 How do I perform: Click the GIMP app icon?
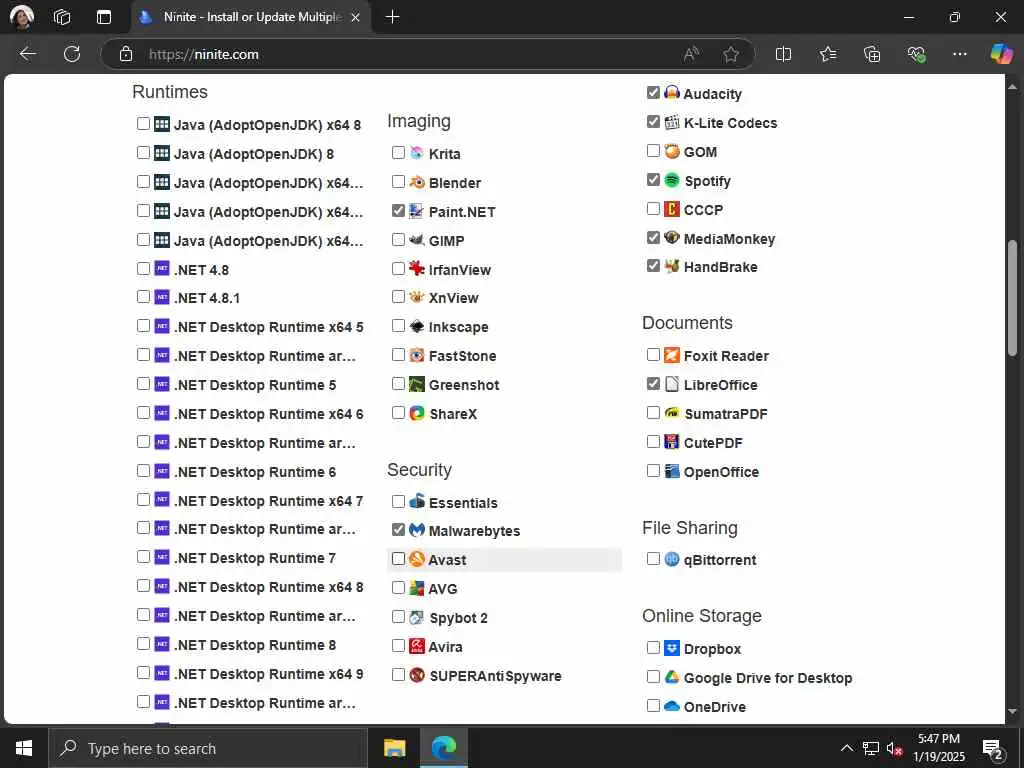417,240
